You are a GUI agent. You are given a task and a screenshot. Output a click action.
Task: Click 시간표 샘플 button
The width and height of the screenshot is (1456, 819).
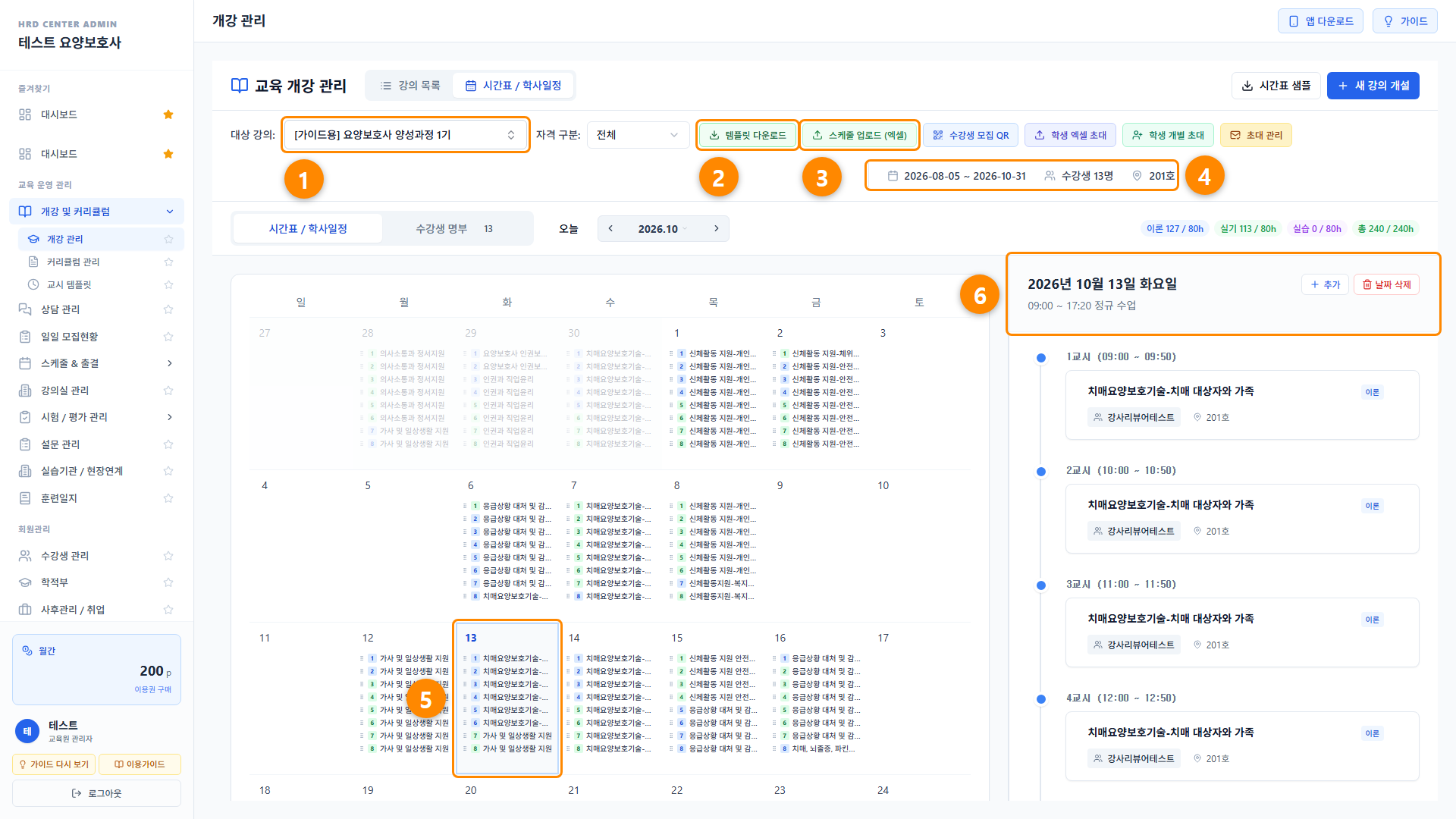point(1276,86)
